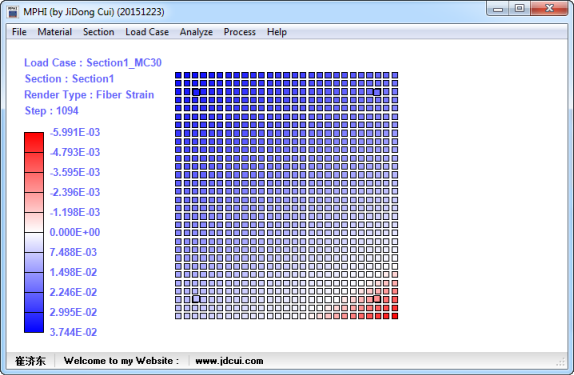574x375 pixels.
Task: Click the resize grip in status bar corner
Action: (561, 362)
